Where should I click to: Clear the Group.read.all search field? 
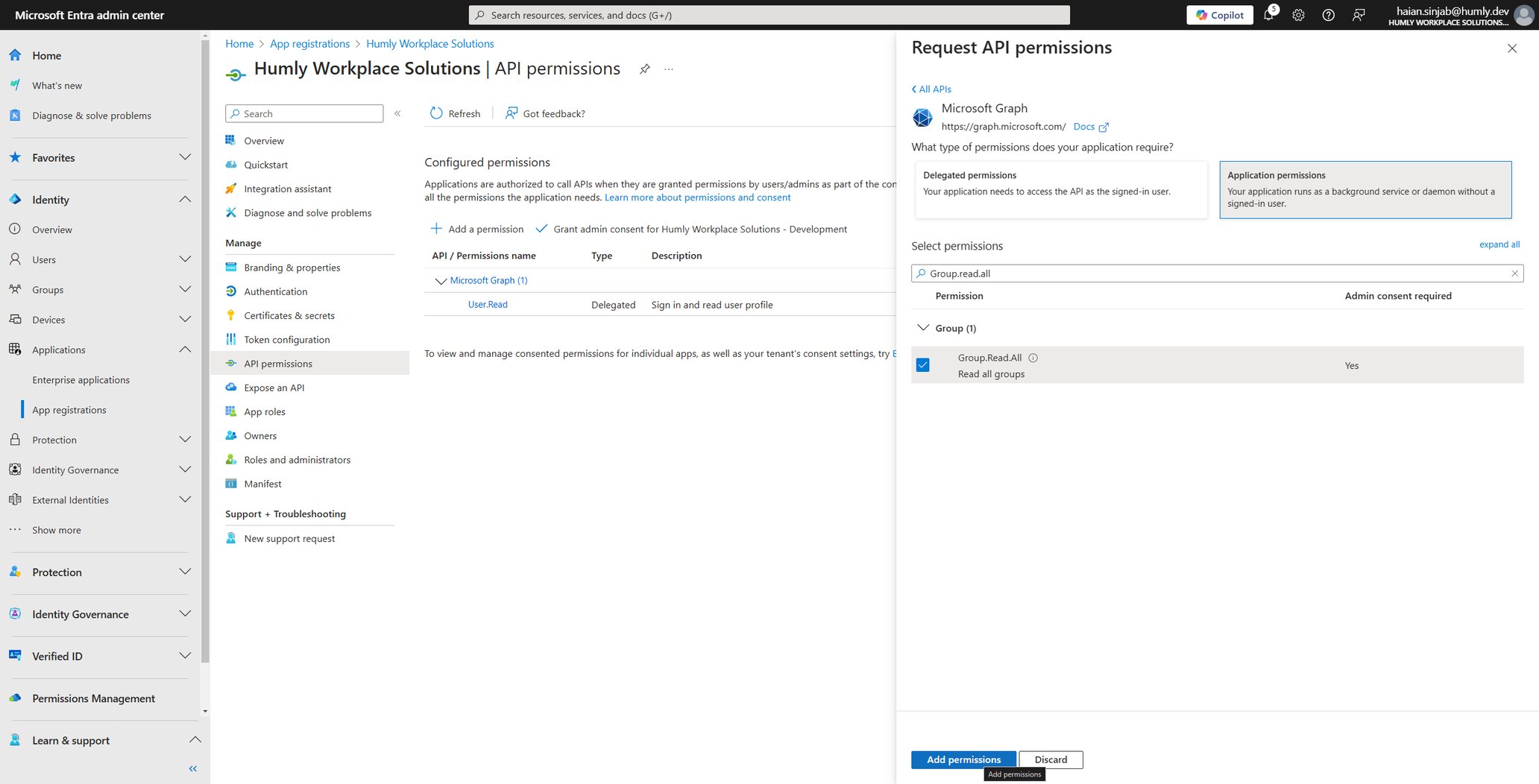(x=1514, y=273)
